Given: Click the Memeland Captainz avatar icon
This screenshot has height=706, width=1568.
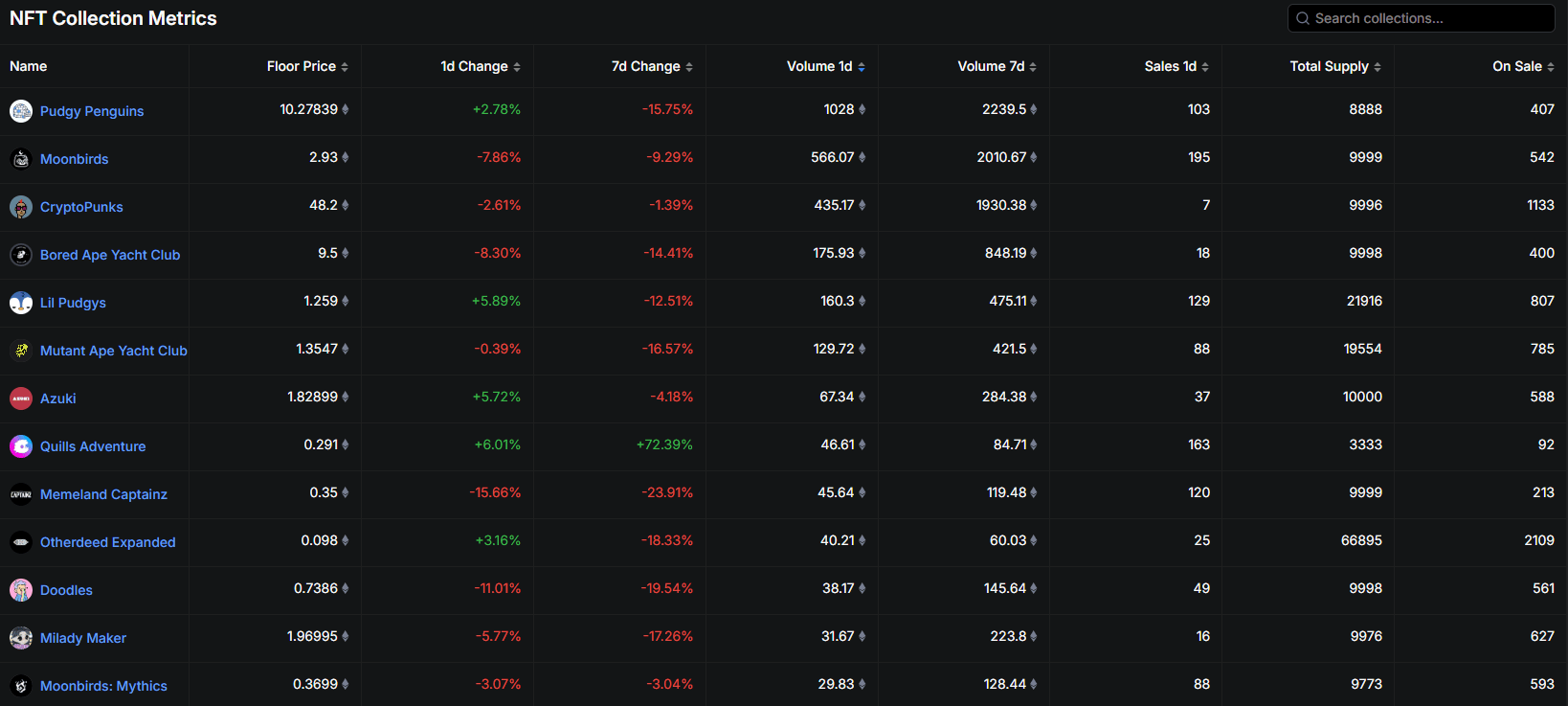Looking at the screenshot, I should click(21, 494).
